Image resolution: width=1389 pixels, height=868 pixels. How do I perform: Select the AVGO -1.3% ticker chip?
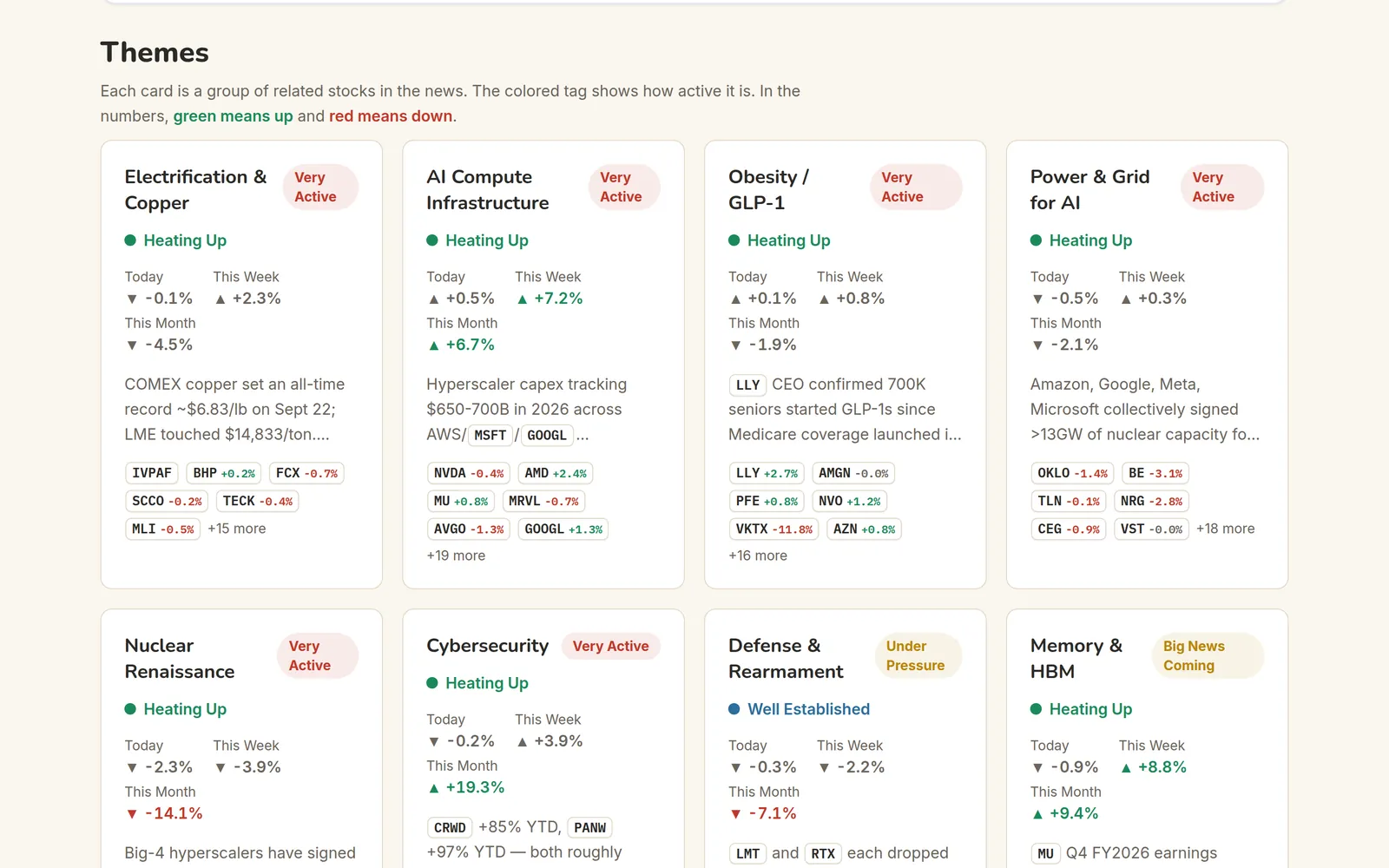pyautogui.click(x=469, y=529)
